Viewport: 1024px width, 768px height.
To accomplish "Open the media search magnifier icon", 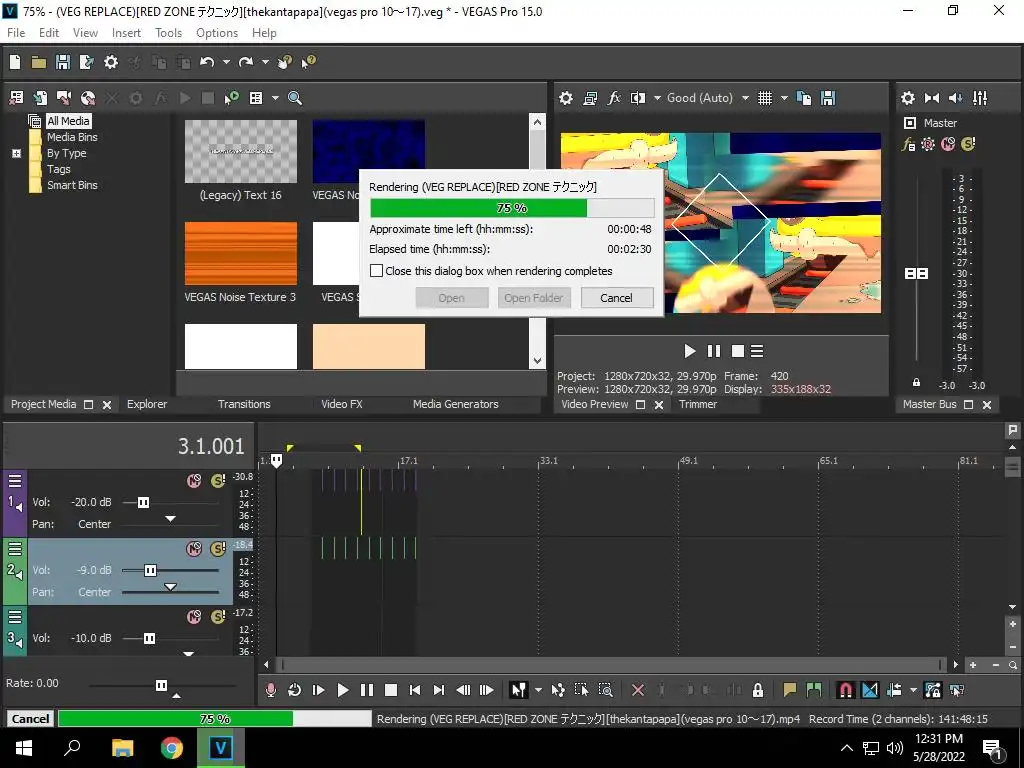I will tap(295, 98).
